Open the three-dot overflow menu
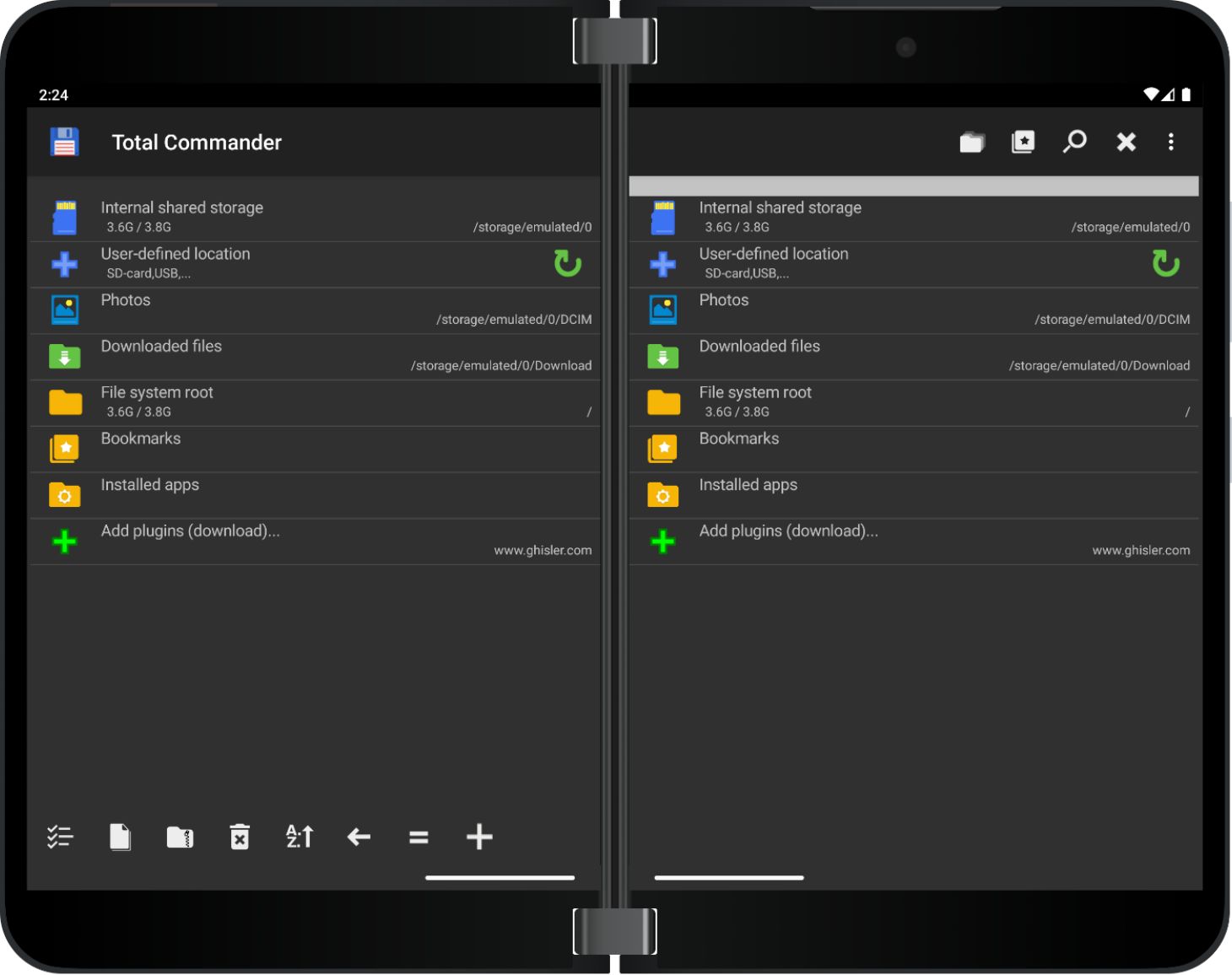1232x975 pixels. click(x=1170, y=142)
